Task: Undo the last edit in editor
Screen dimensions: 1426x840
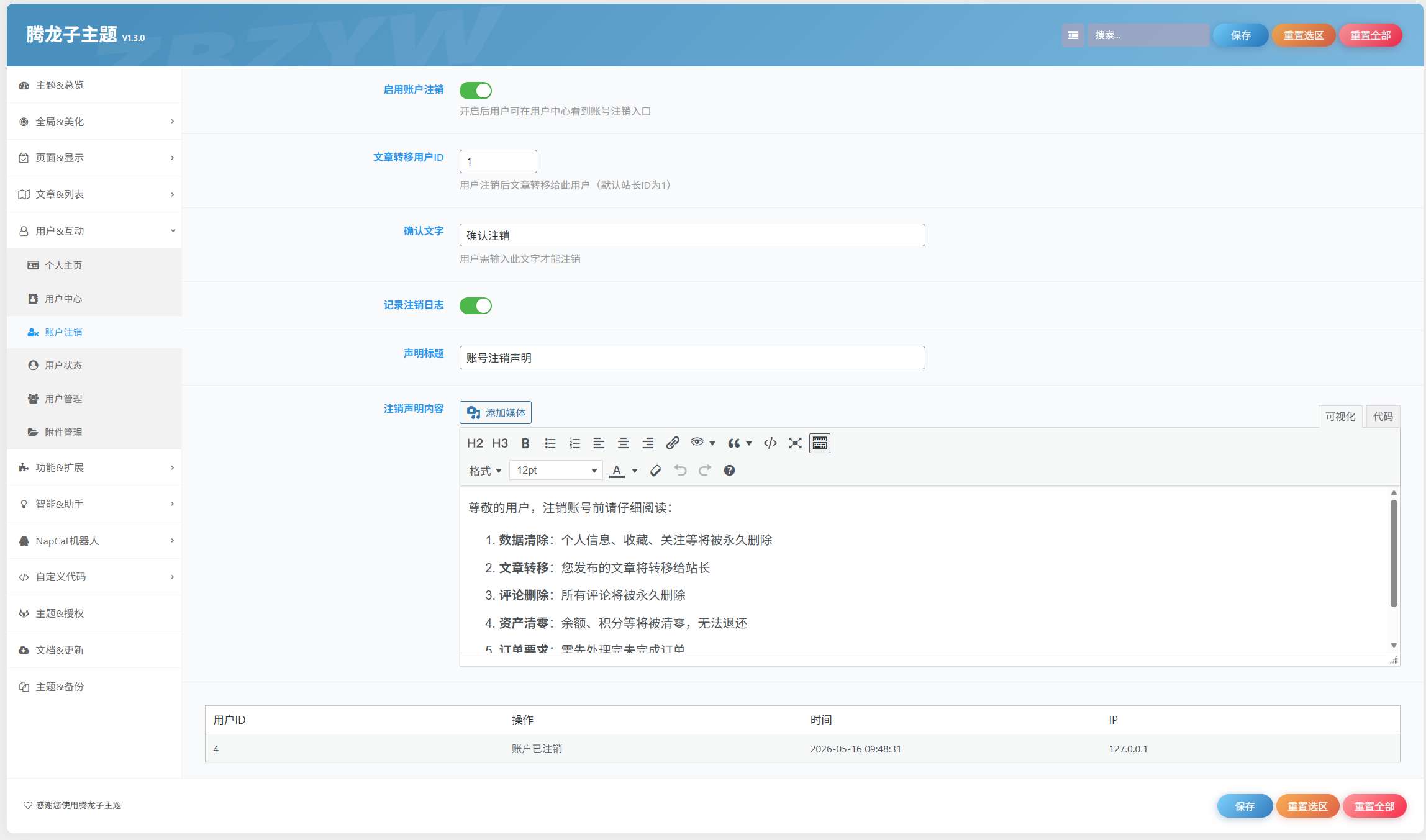Action: (x=680, y=471)
